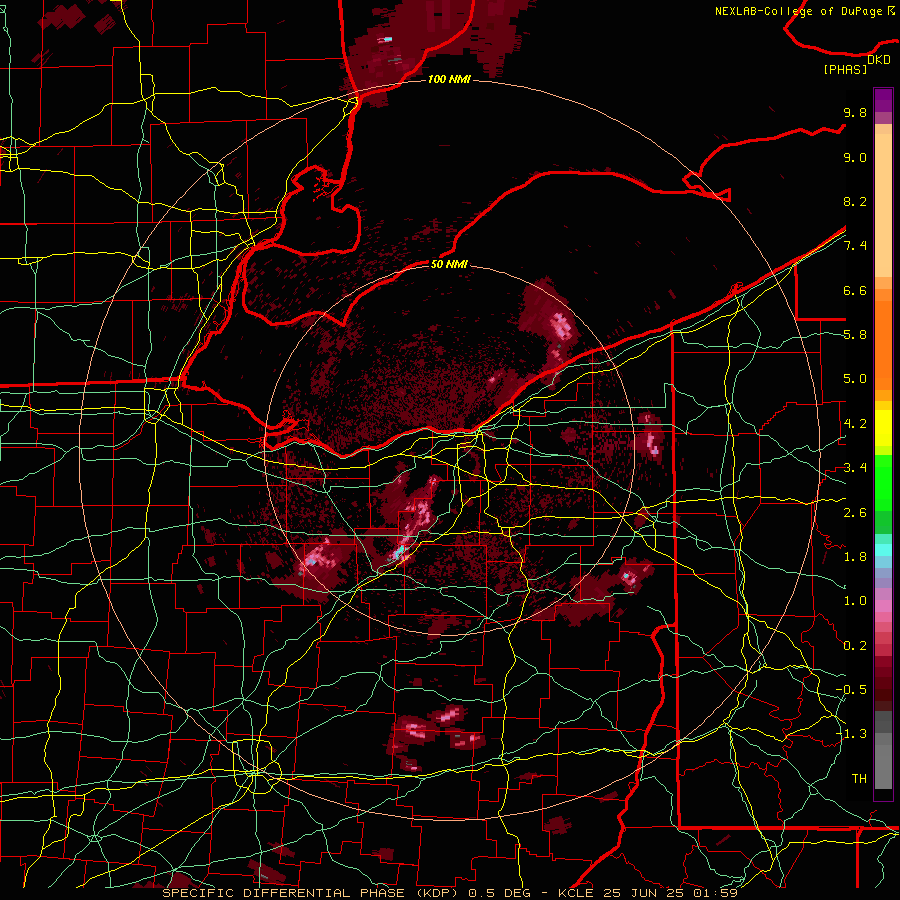This screenshot has height=900, width=900.
Task: Select the 1.8 scale label
Action: pos(855,557)
